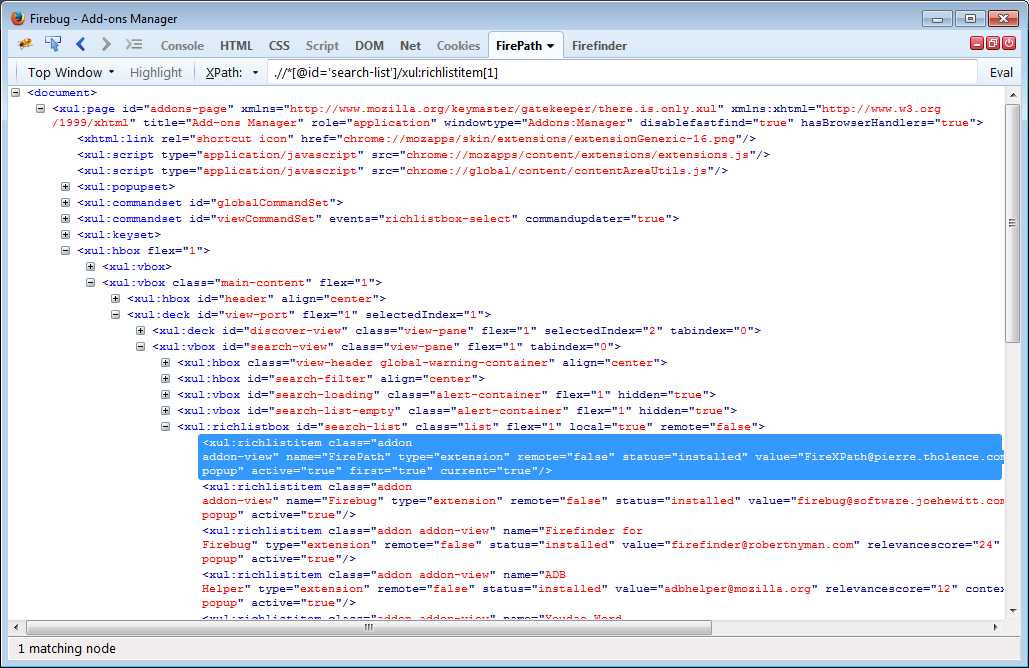Viewport: 1029px width, 668px height.
Task: Expand the global-warning-container hbox node
Action: [165, 362]
